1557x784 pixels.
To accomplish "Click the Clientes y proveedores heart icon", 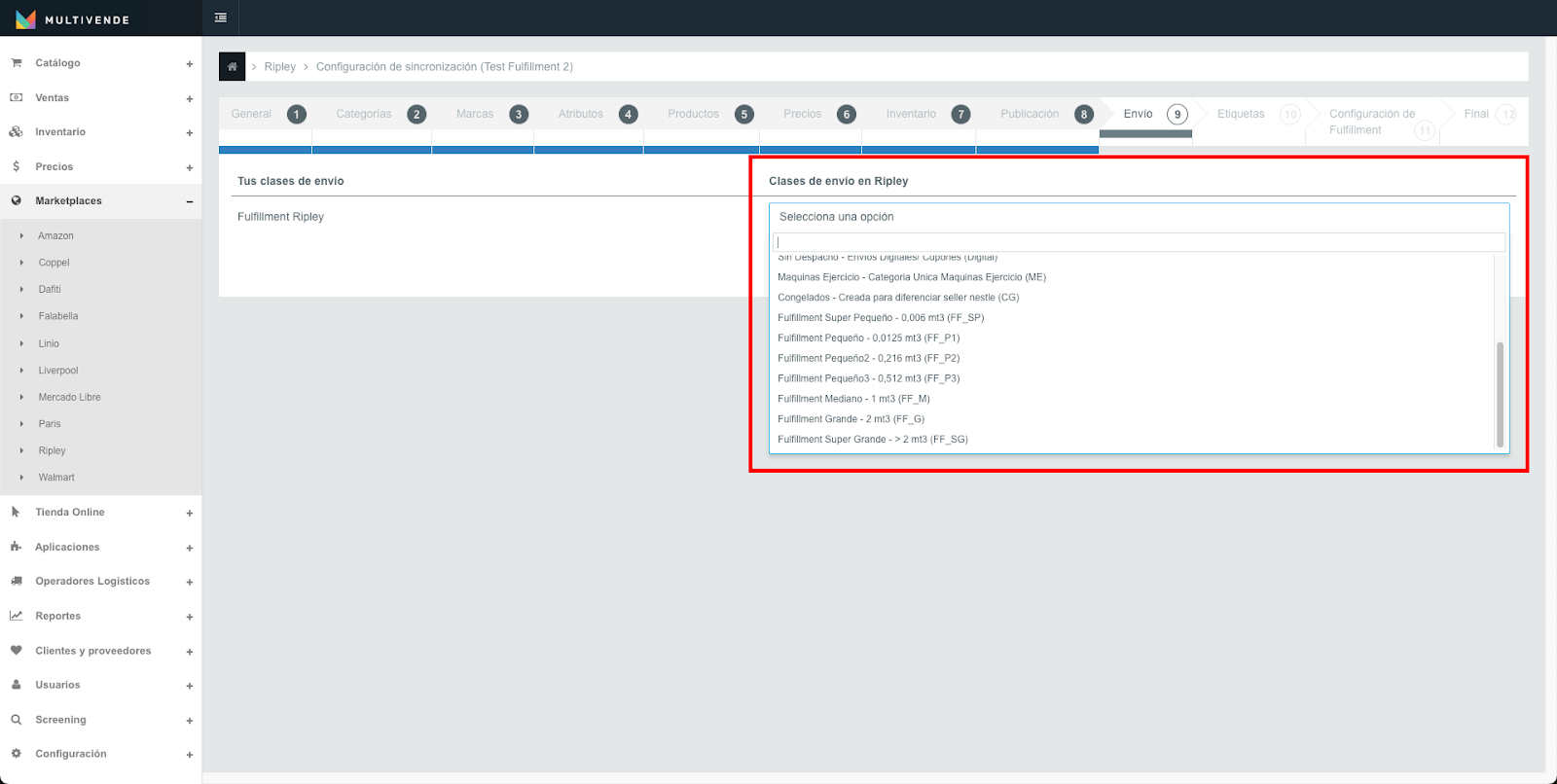I will click(x=16, y=650).
